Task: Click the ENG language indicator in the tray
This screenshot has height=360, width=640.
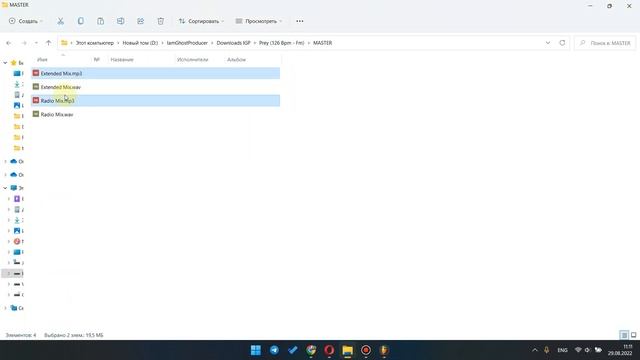Action: pyautogui.click(x=562, y=350)
